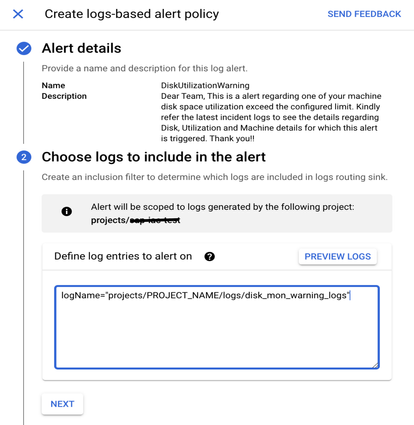Click the Description field label

64,96
